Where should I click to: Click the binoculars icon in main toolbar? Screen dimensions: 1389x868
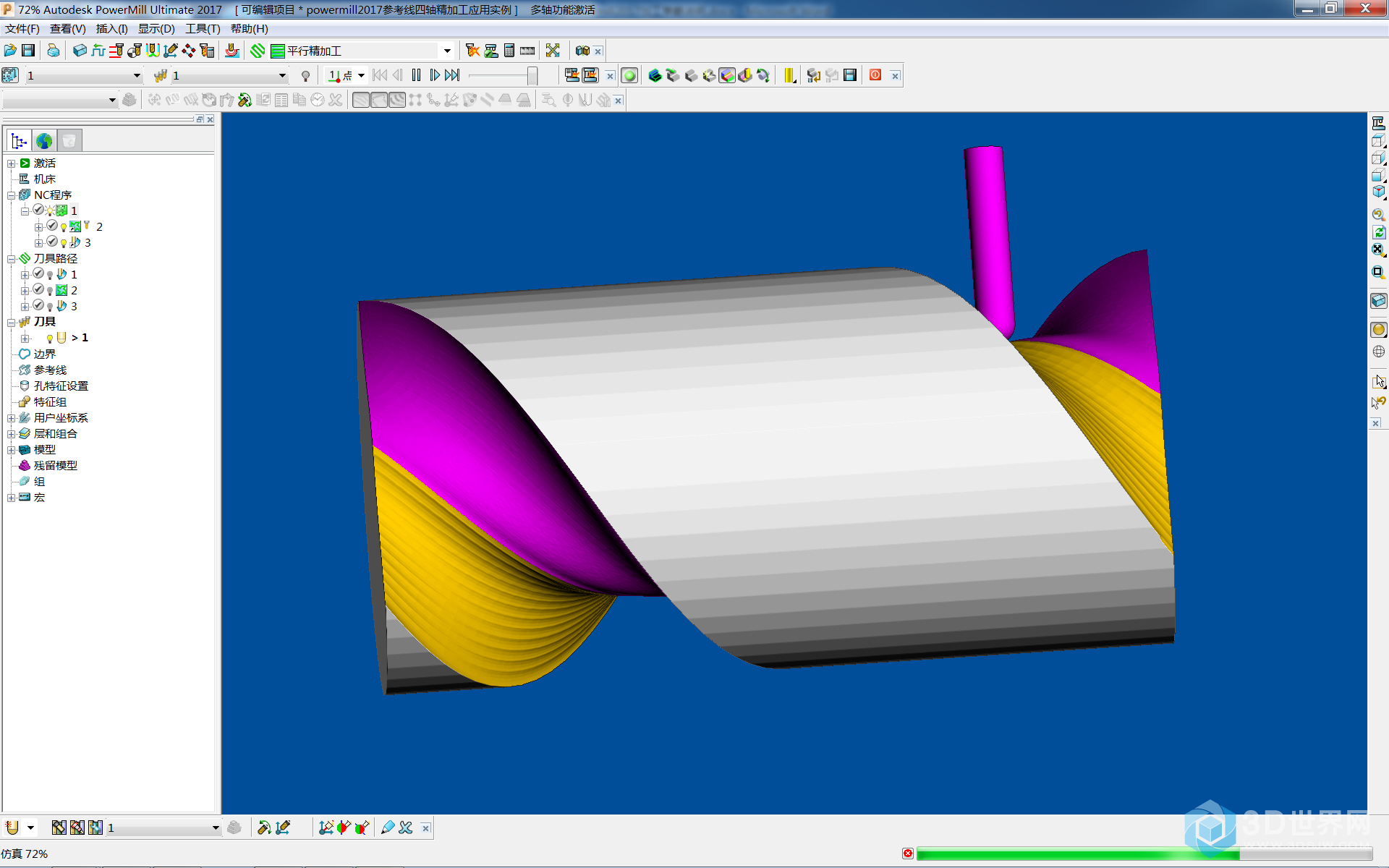point(582,51)
